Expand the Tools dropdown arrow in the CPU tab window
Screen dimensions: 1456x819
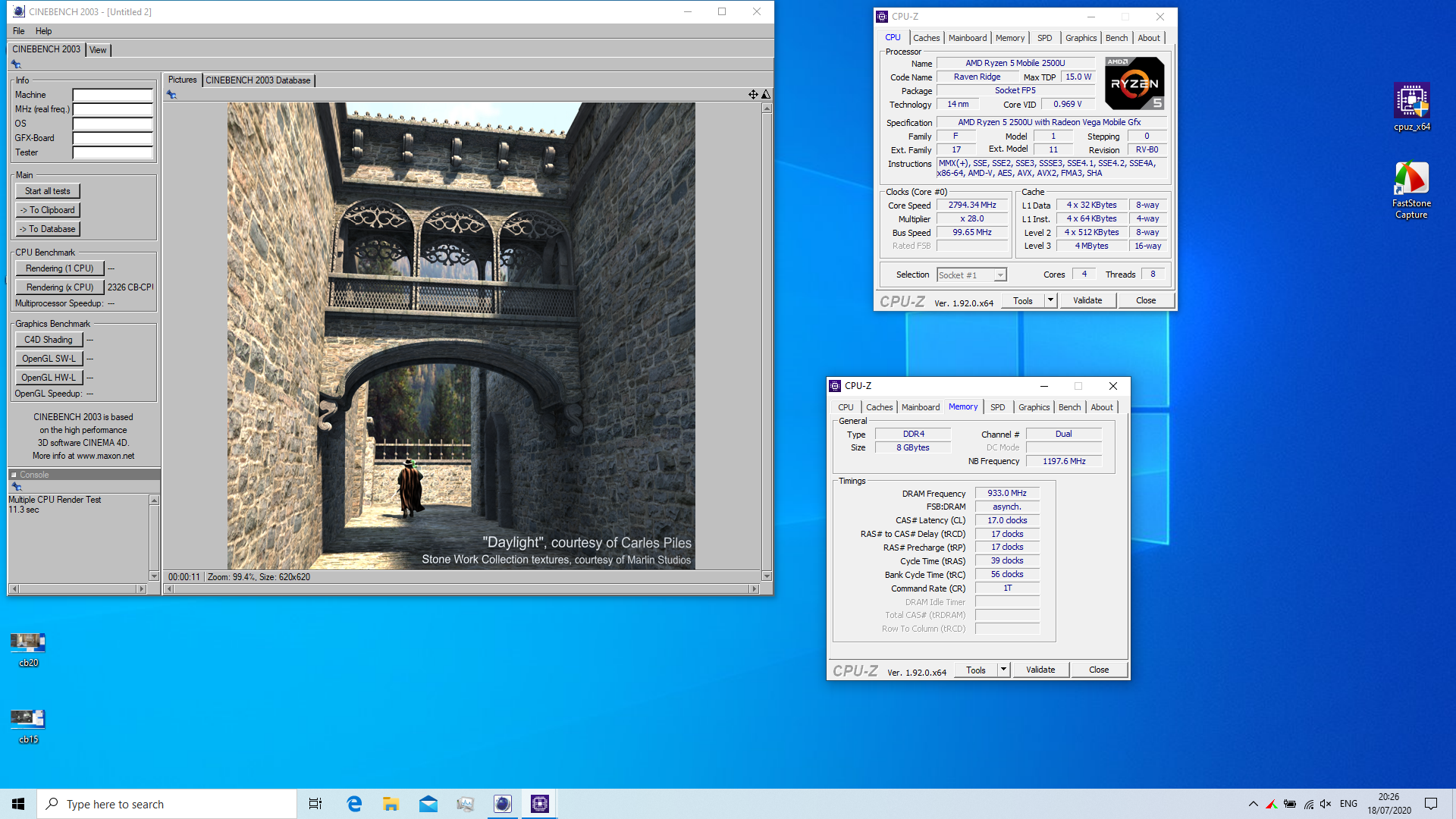pyautogui.click(x=1050, y=300)
